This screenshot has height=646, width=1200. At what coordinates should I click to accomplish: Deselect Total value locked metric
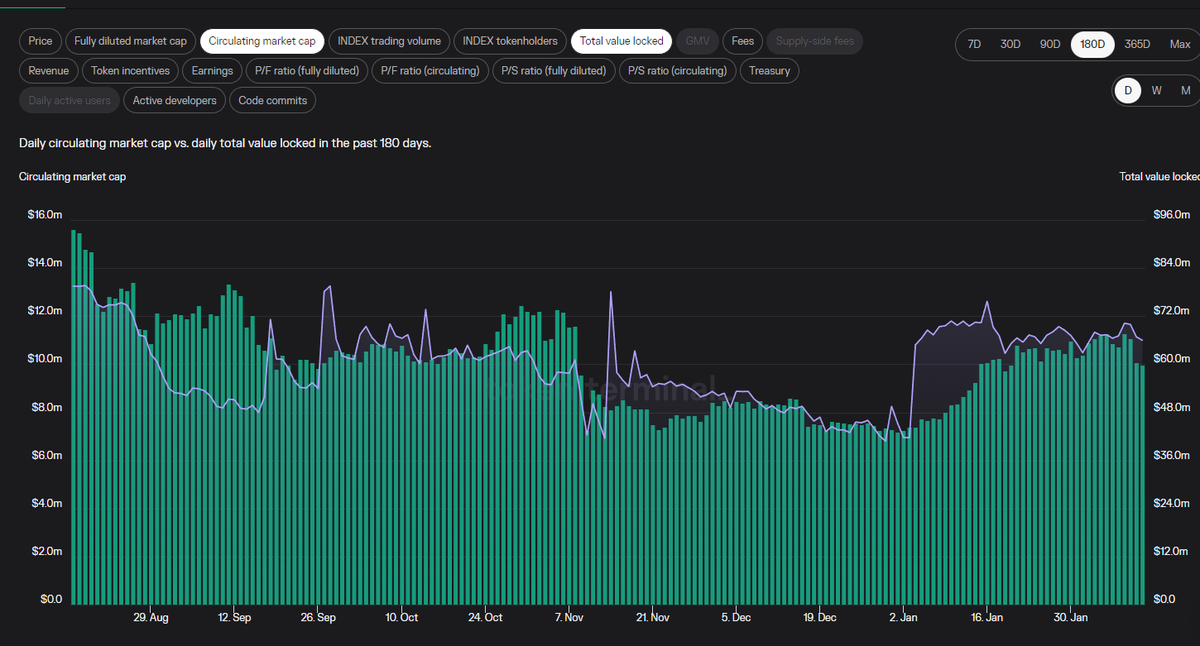pos(622,41)
